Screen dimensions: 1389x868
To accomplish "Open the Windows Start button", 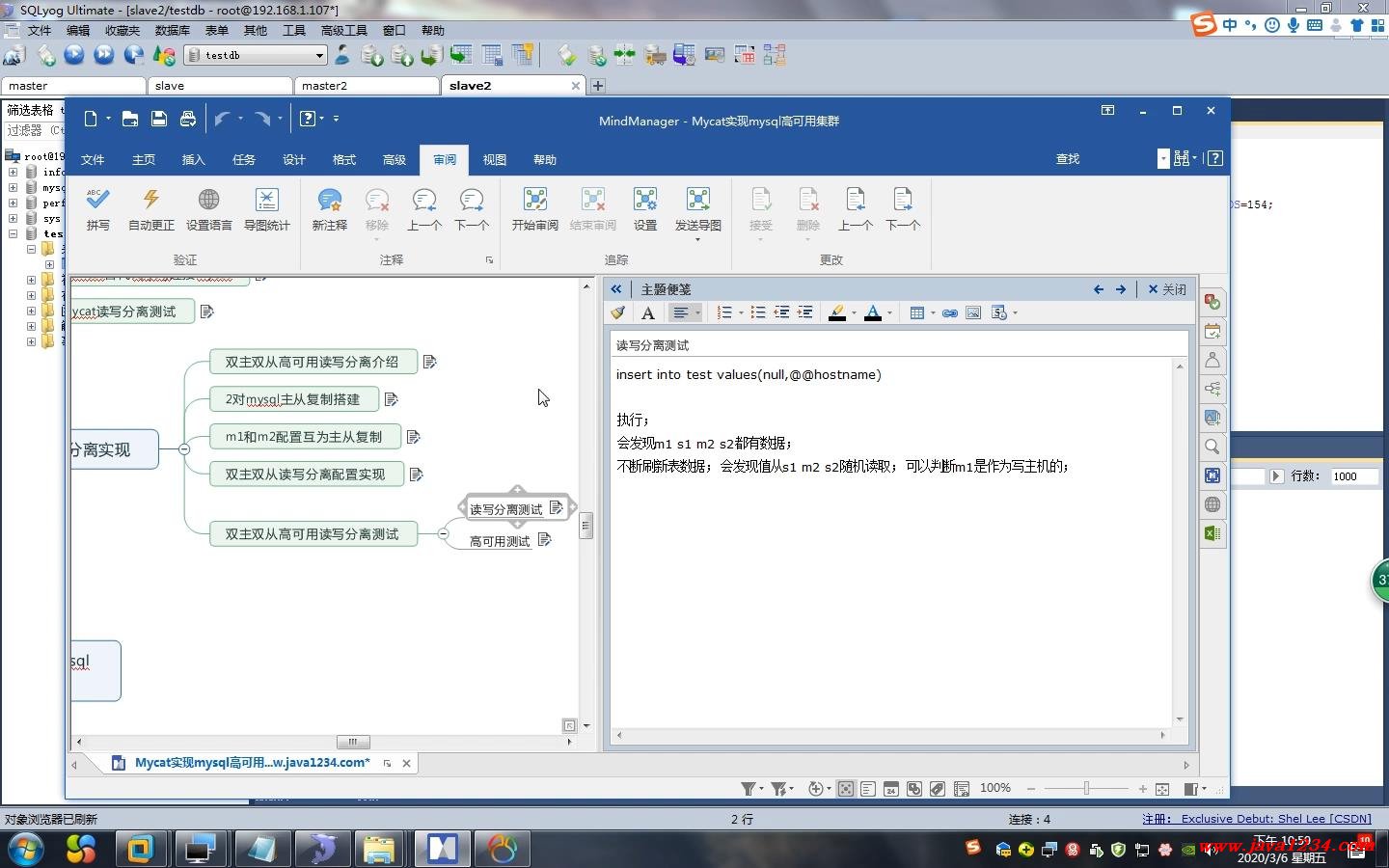I will pos(25,849).
